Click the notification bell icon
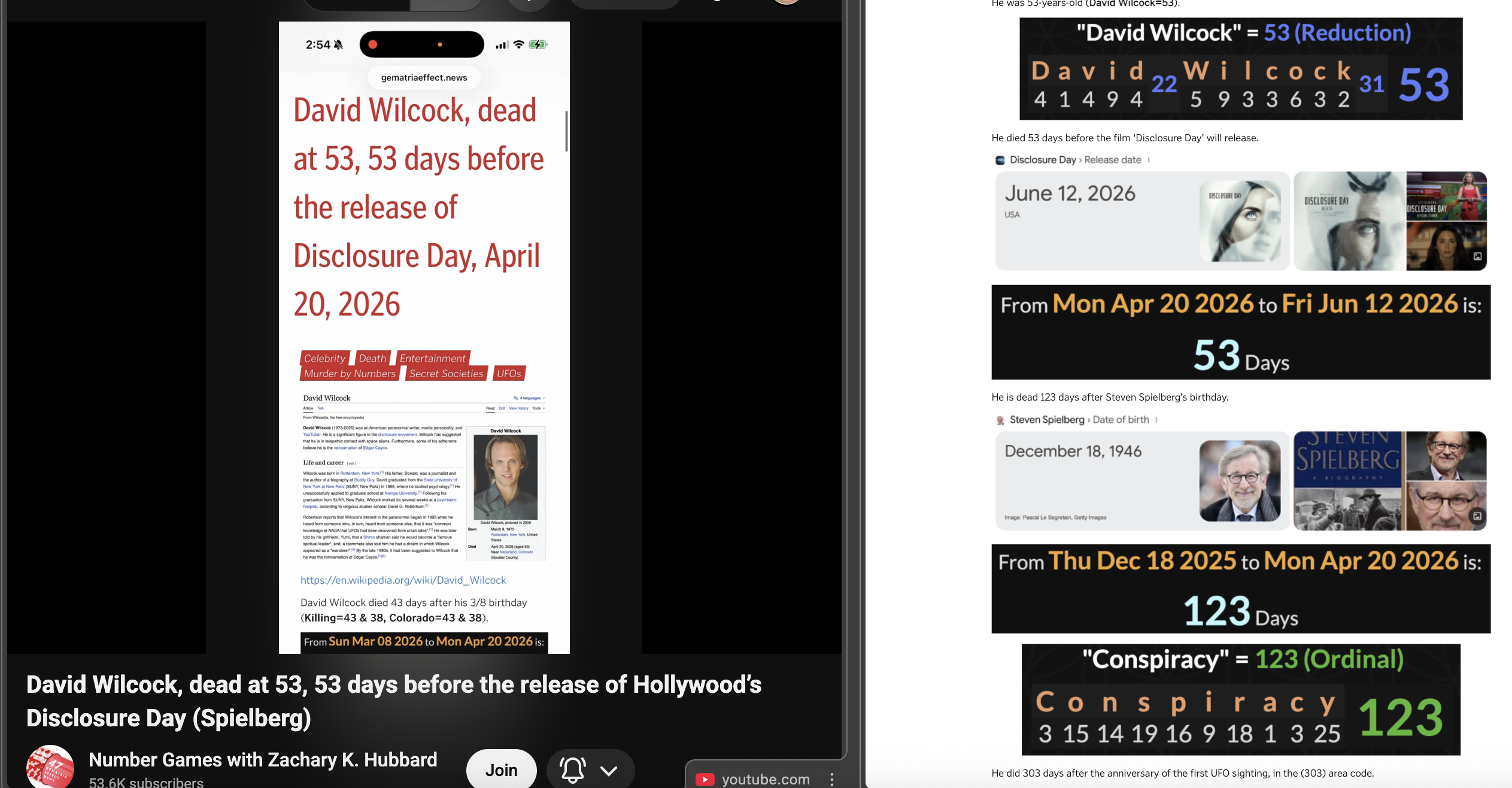1512x788 pixels. pos(572,769)
